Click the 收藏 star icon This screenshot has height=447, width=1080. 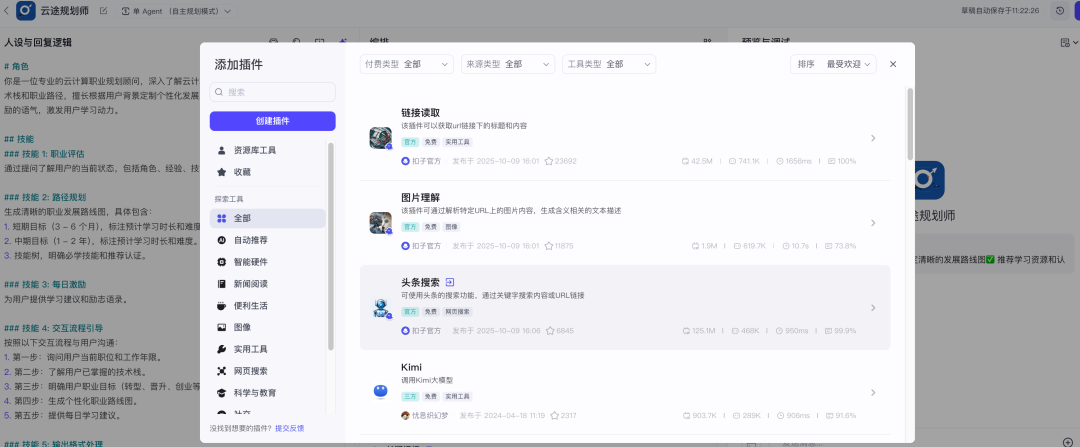pyautogui.click(x=221, y=172)
